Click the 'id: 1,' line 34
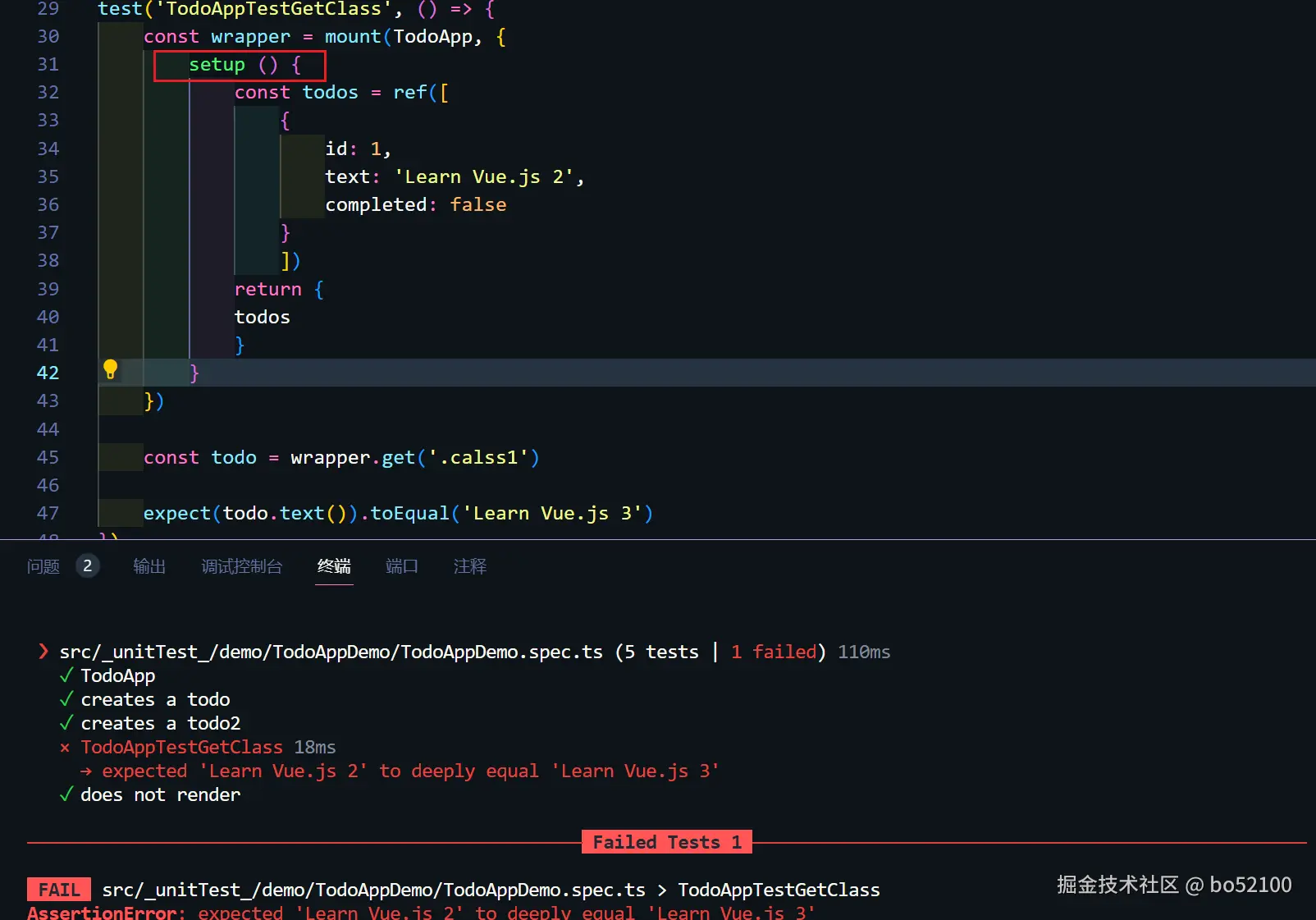Screen dimensions: 1316x920 pos(359,149)
